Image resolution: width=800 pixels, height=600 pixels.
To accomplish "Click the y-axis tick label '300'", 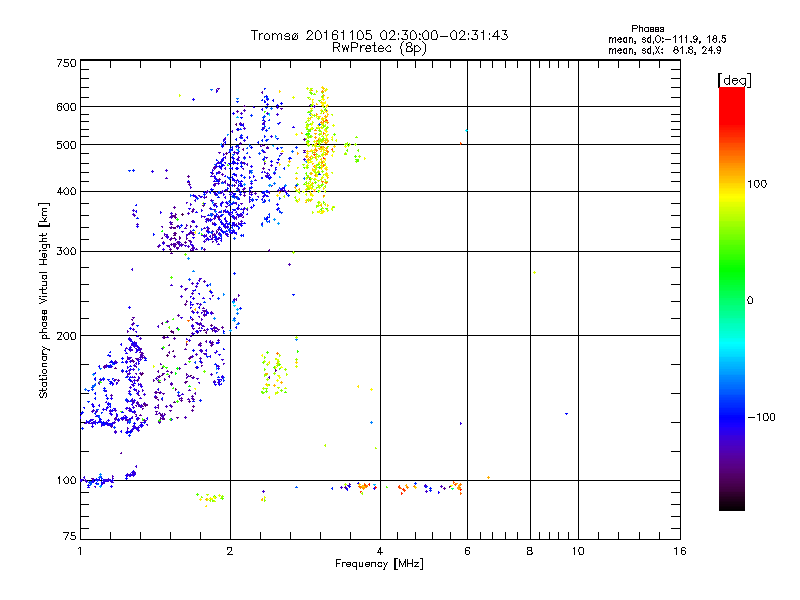I will 67,252.
